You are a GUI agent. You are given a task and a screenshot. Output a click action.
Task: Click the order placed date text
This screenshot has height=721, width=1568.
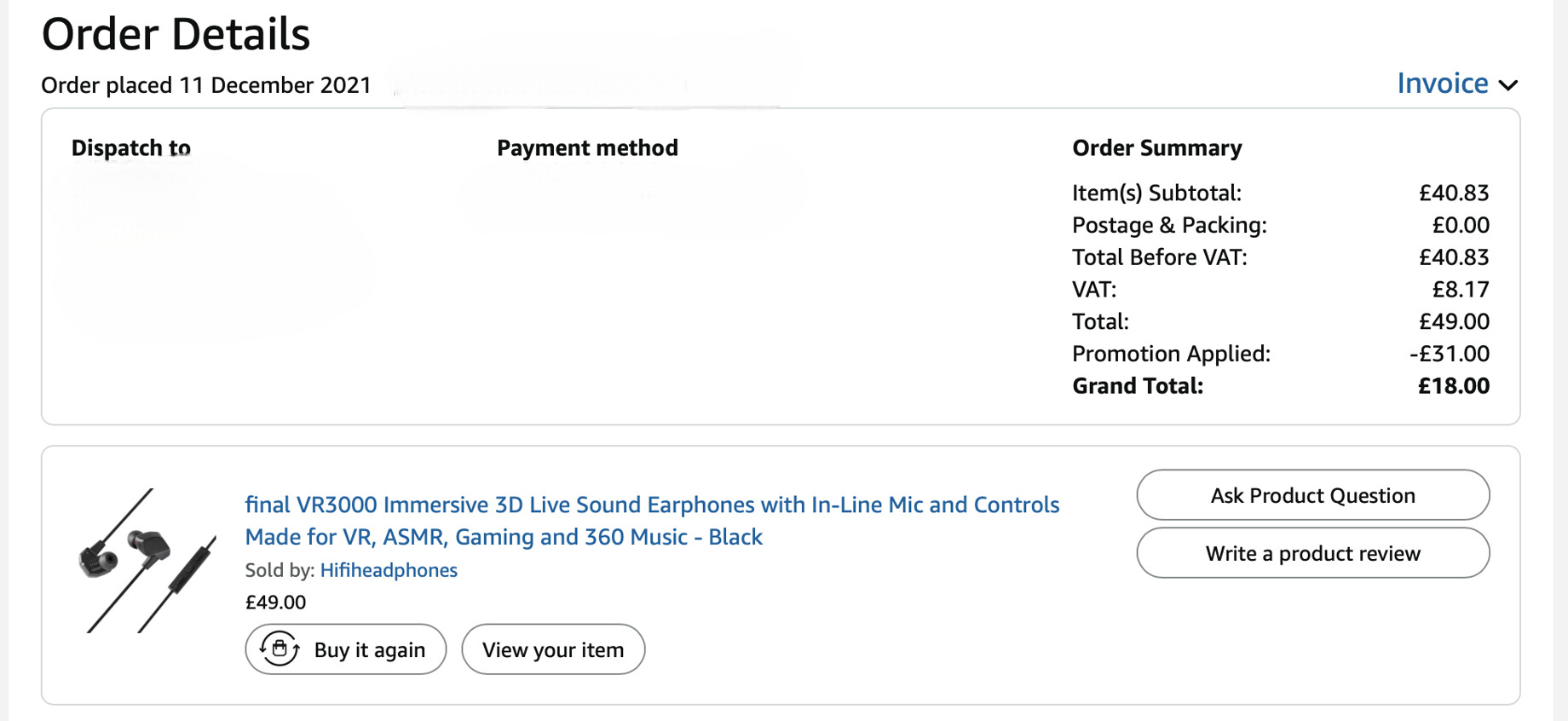click(x=206, y=85)
